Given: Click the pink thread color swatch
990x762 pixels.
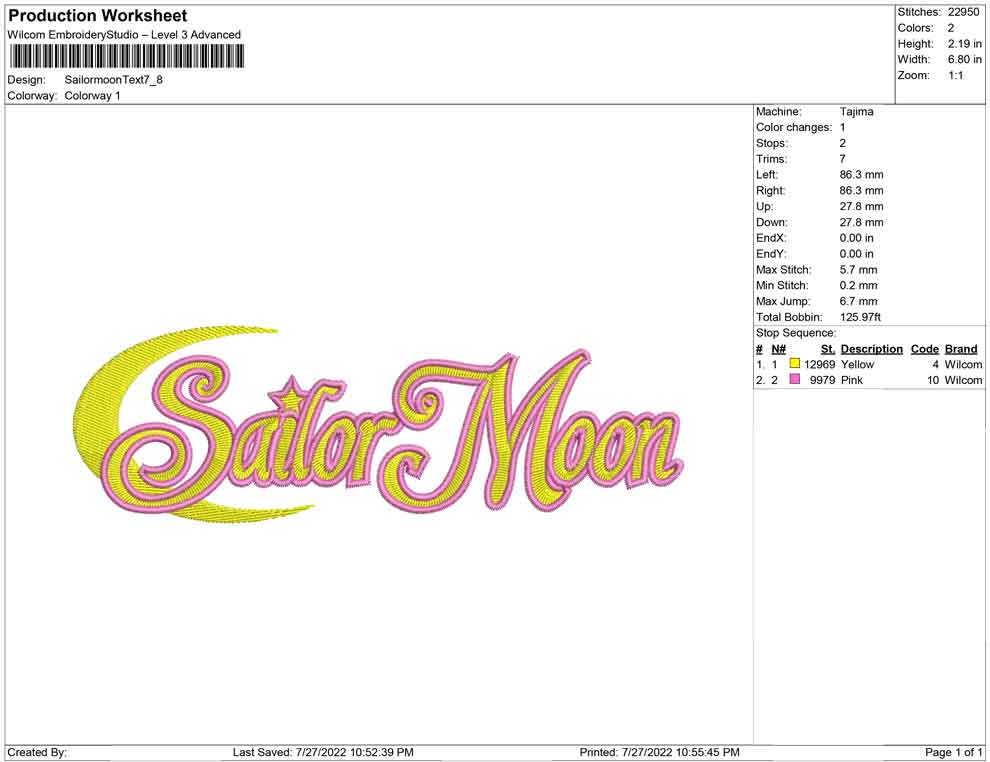Looking at the screenshot, I should [794, 379].
